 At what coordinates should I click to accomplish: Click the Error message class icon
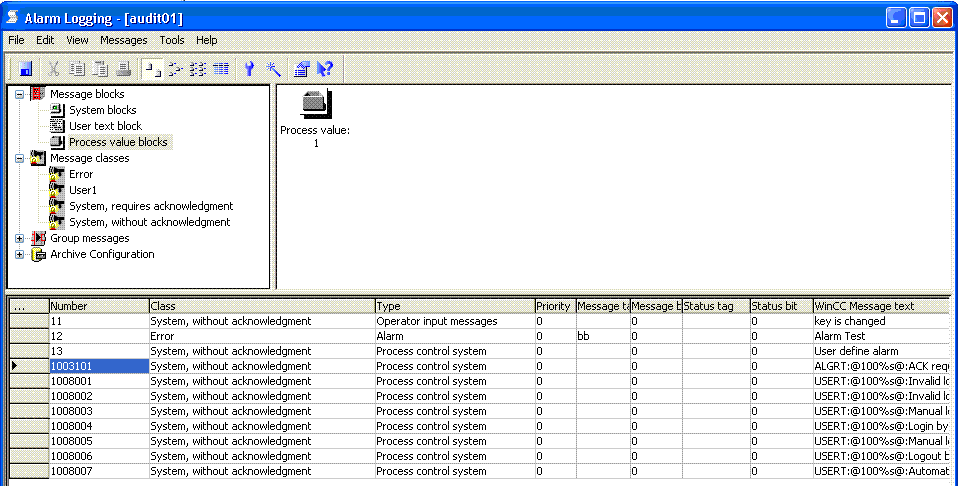click(57, 174)
